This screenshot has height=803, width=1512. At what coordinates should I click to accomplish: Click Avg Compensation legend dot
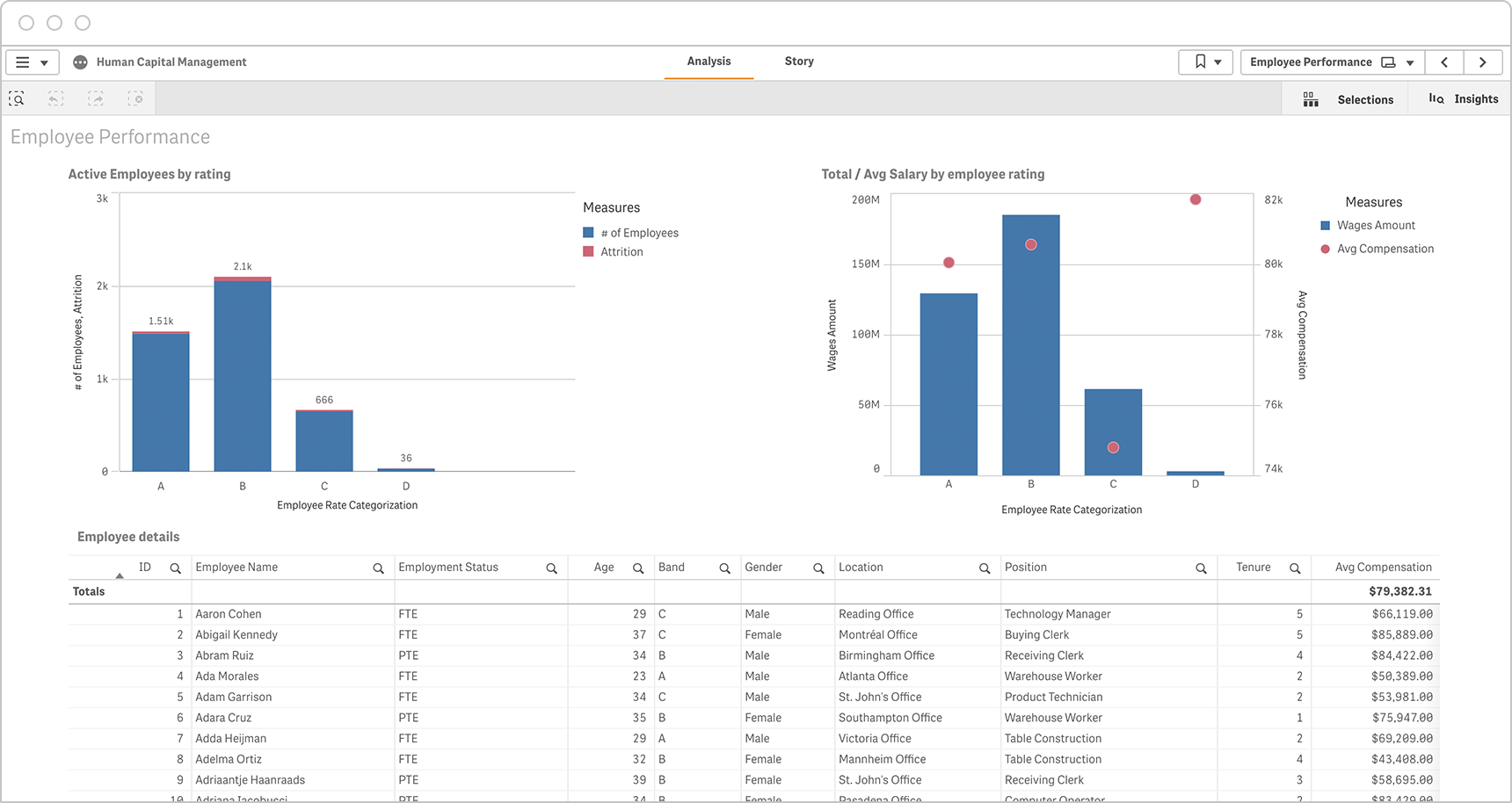[1325, 250]
